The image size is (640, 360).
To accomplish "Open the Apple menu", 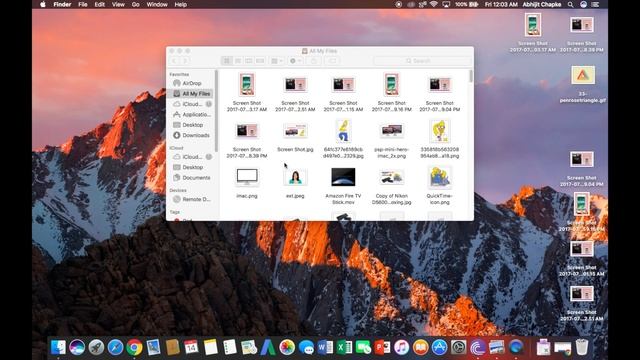I will (x=43, y=4).
